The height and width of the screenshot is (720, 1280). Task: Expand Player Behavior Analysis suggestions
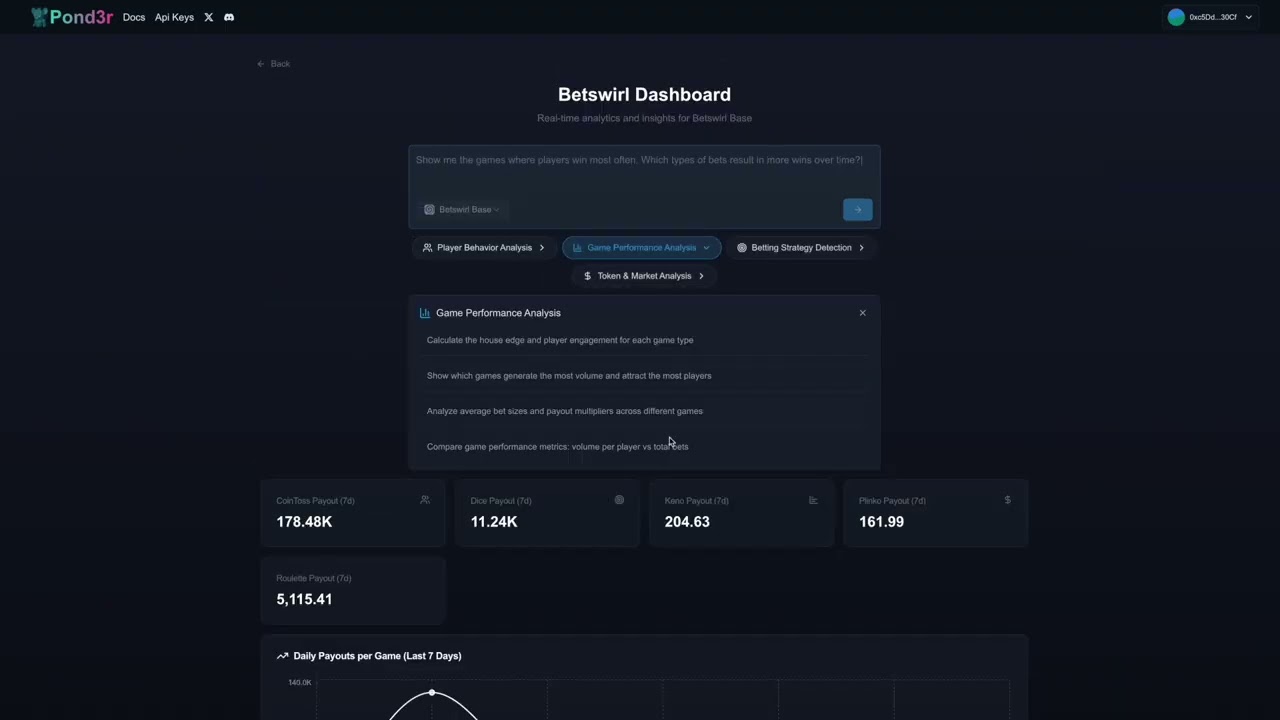point(484,248)
